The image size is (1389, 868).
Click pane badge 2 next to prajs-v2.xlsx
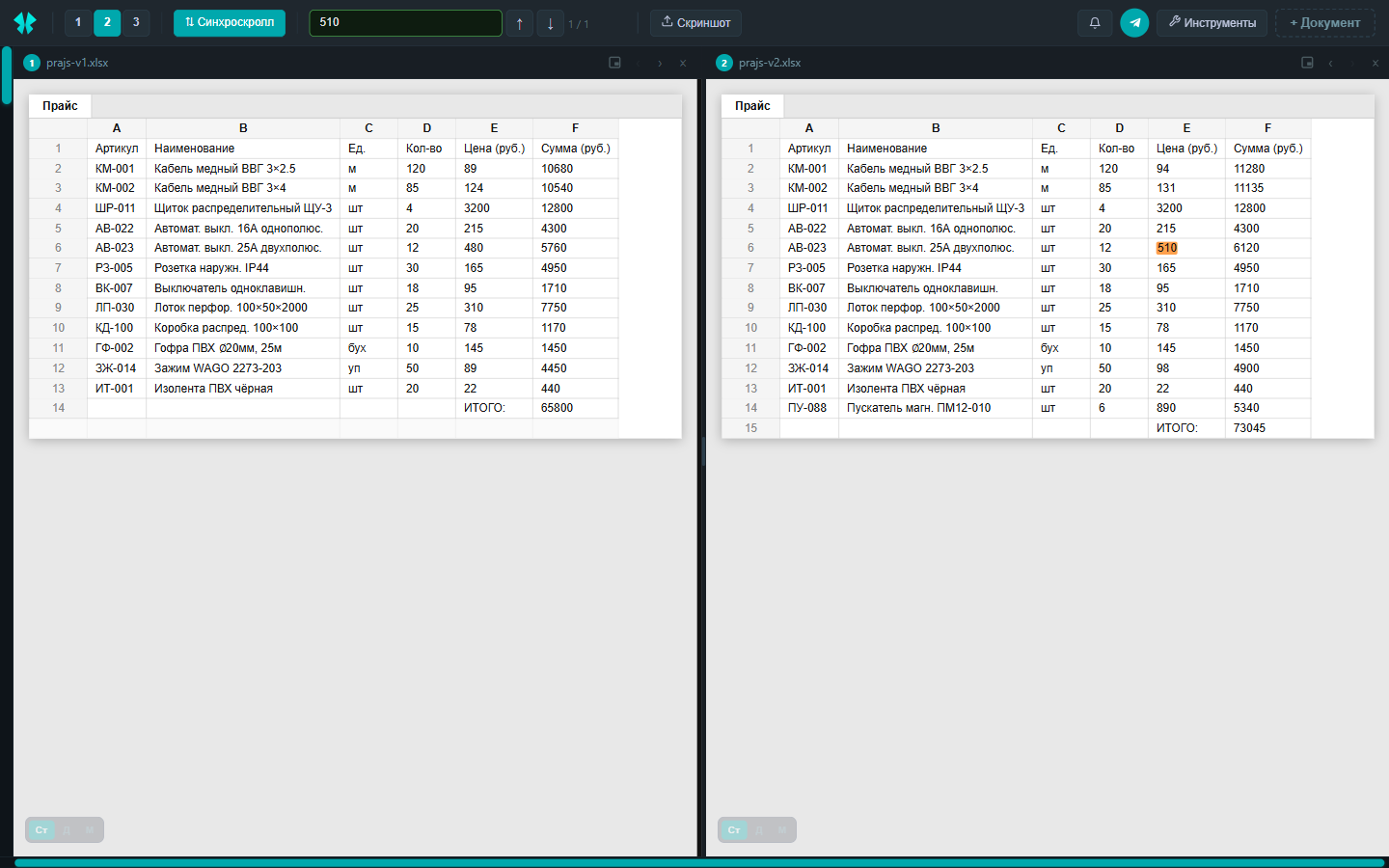coord(724,63)
